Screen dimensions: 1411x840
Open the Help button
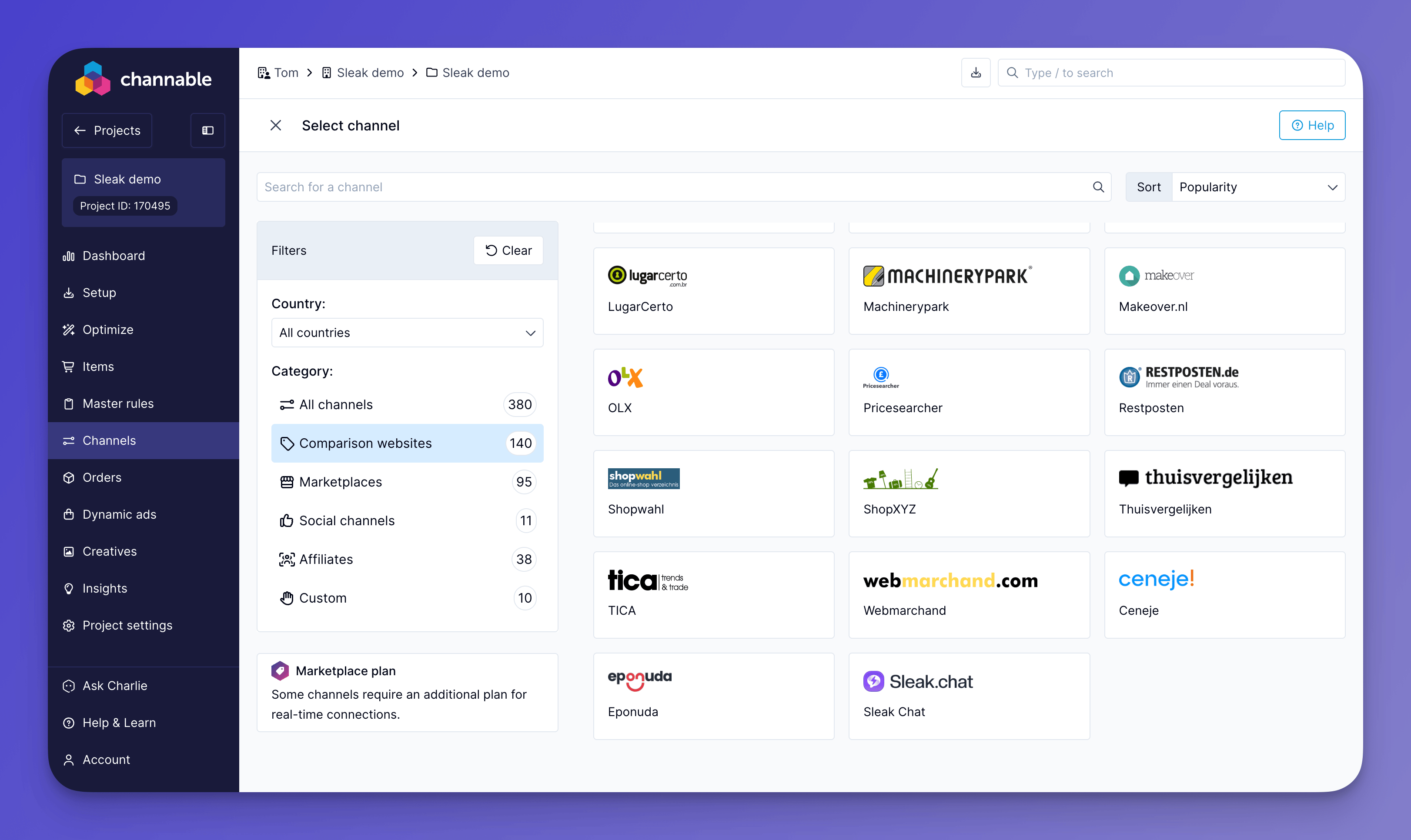[1312, 125]
